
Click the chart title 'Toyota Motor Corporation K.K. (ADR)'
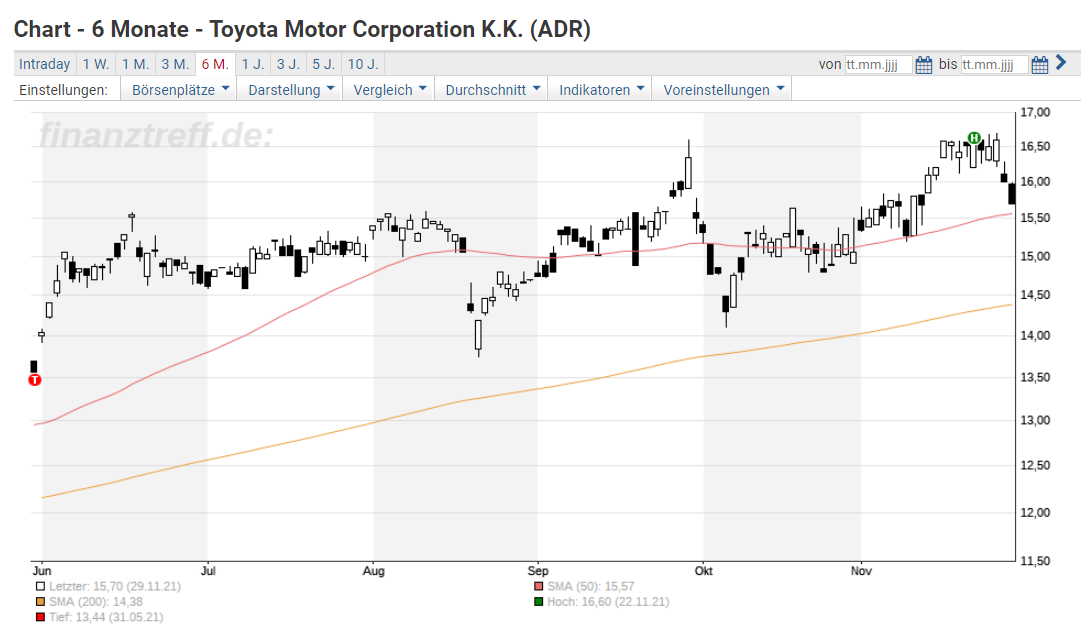pos(400,30)
